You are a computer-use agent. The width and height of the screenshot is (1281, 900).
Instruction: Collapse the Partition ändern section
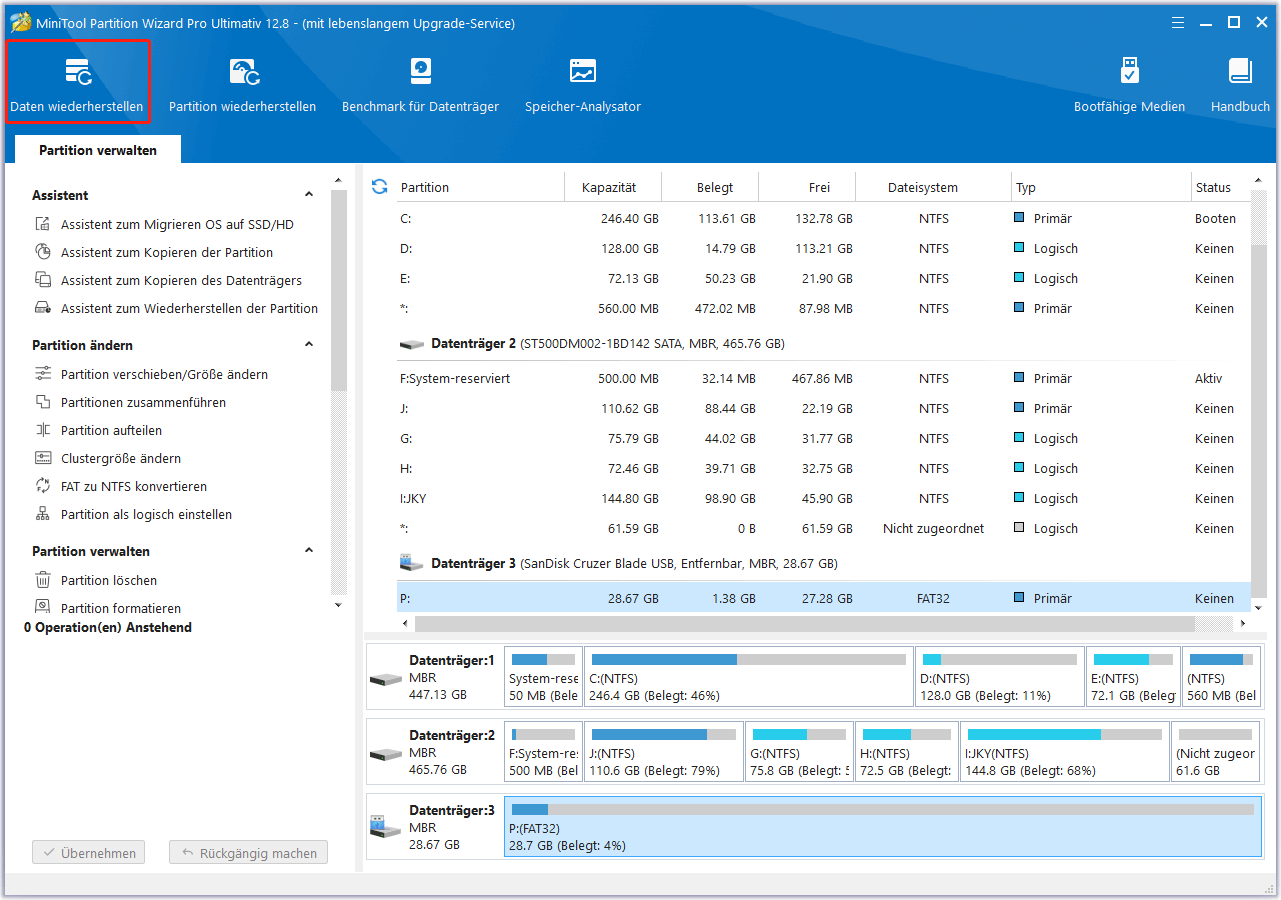click(309, 345)
